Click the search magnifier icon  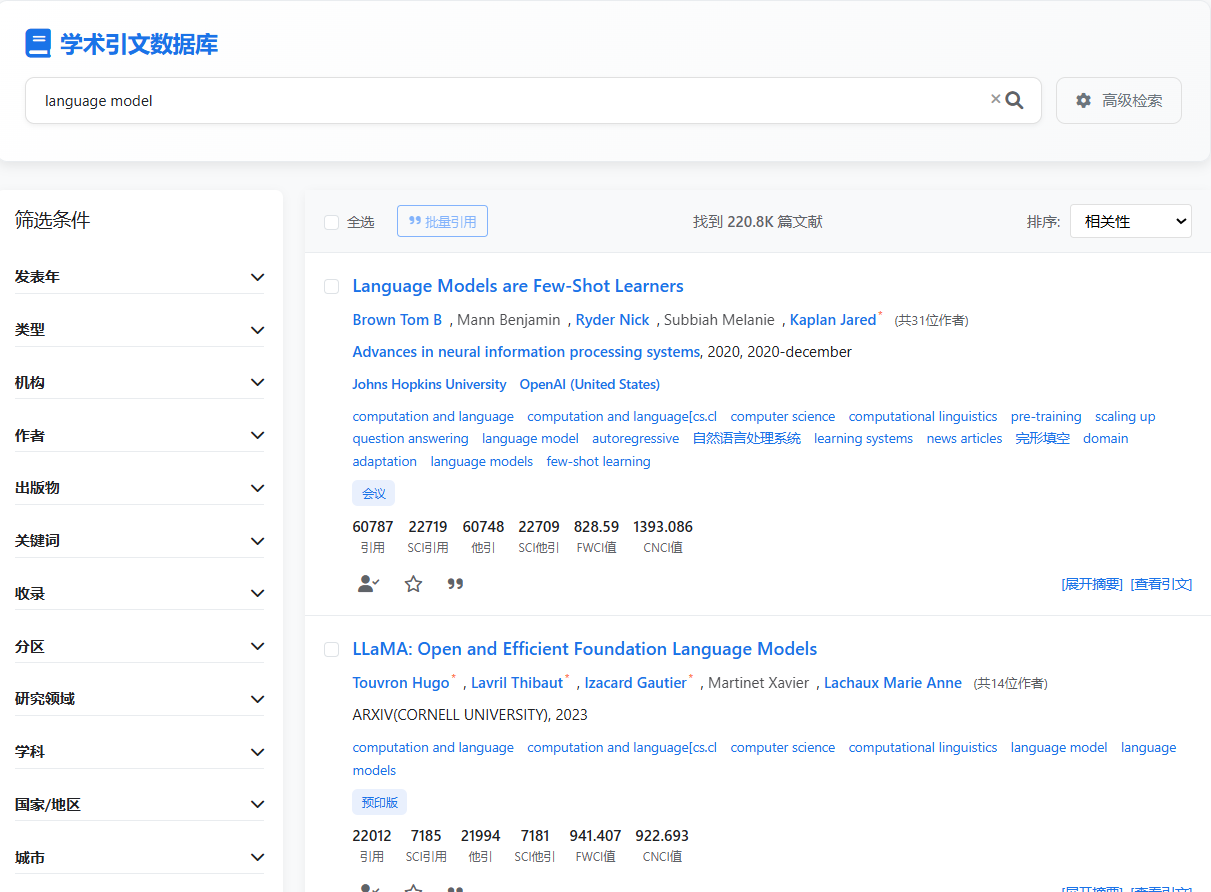coord(1015,100)
